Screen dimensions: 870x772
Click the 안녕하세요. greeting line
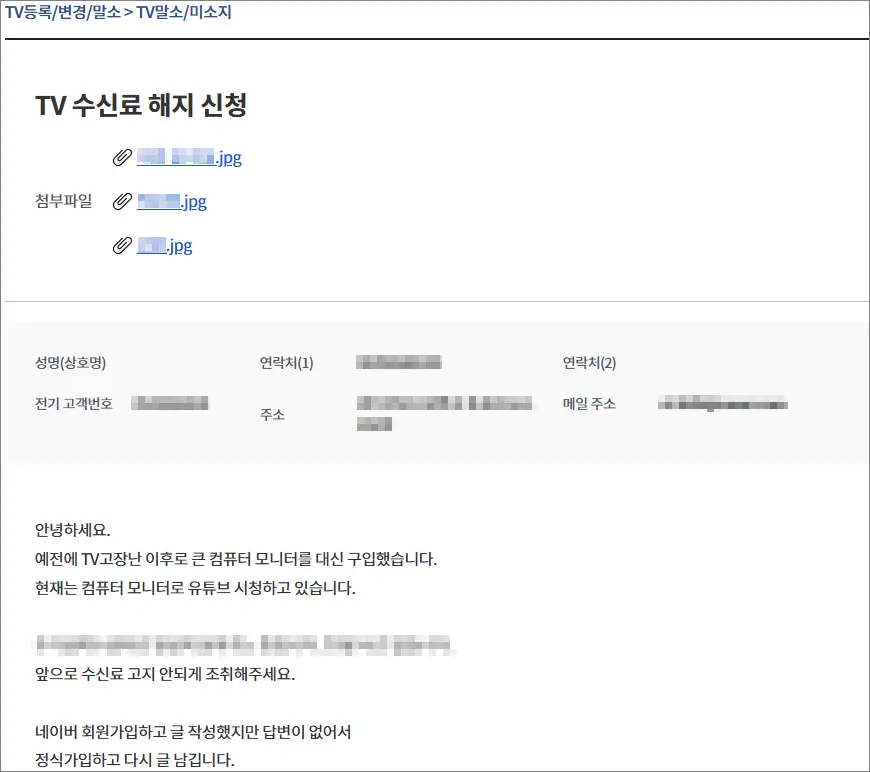73,530
